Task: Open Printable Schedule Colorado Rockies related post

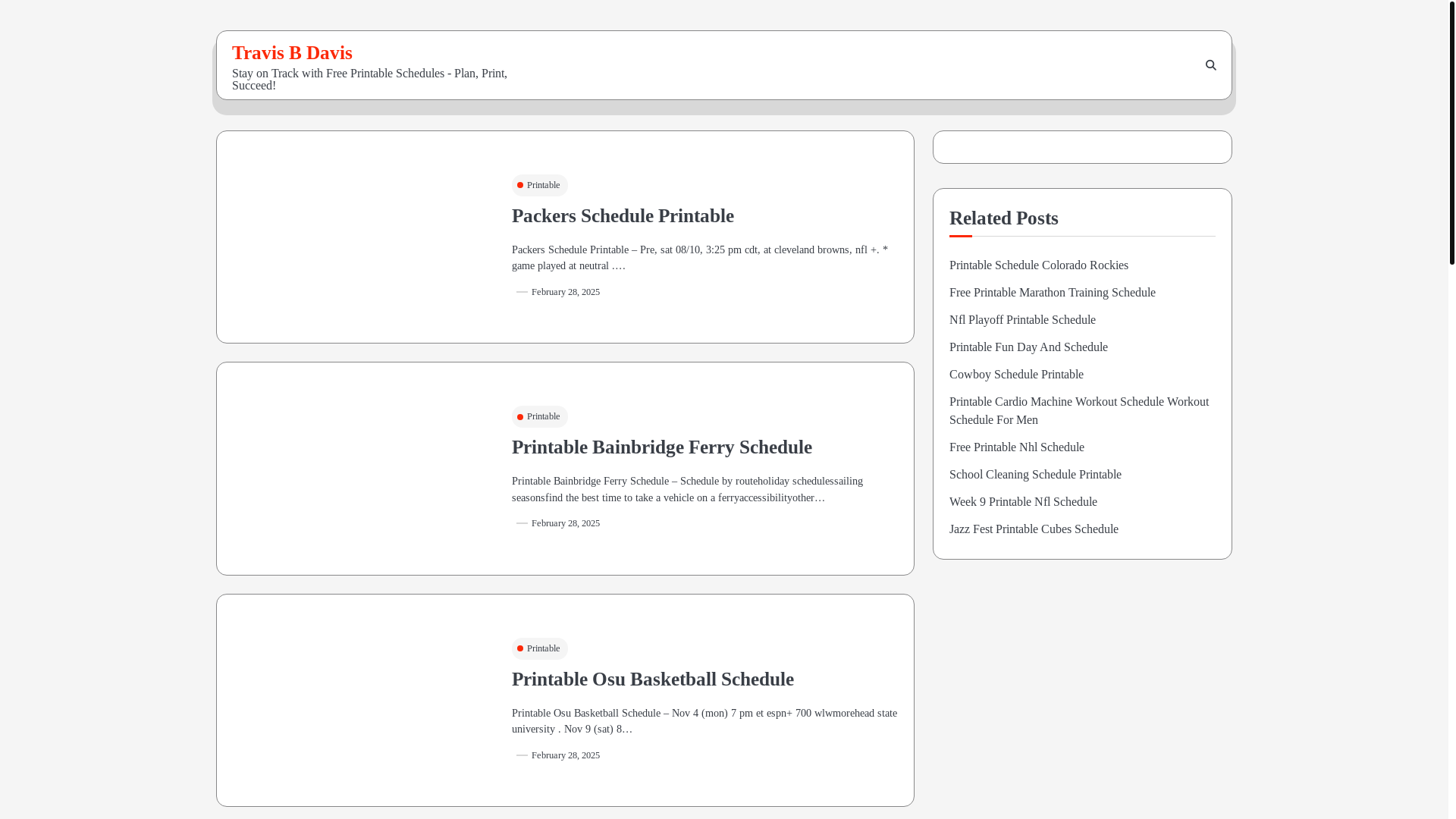Action: pyautogui.click(x=1038, y=265)
